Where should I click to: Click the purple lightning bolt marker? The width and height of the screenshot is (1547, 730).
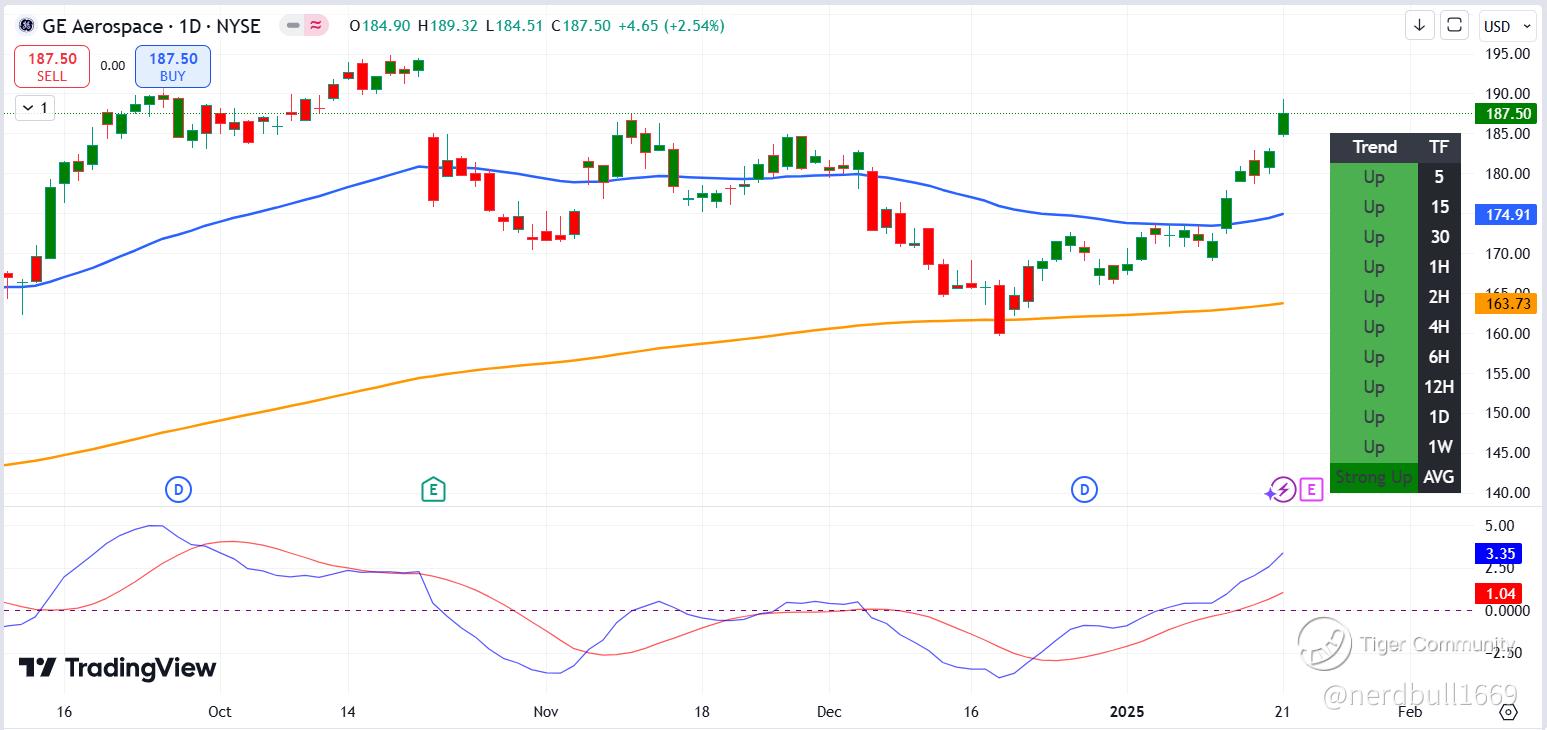point(1281,490)
